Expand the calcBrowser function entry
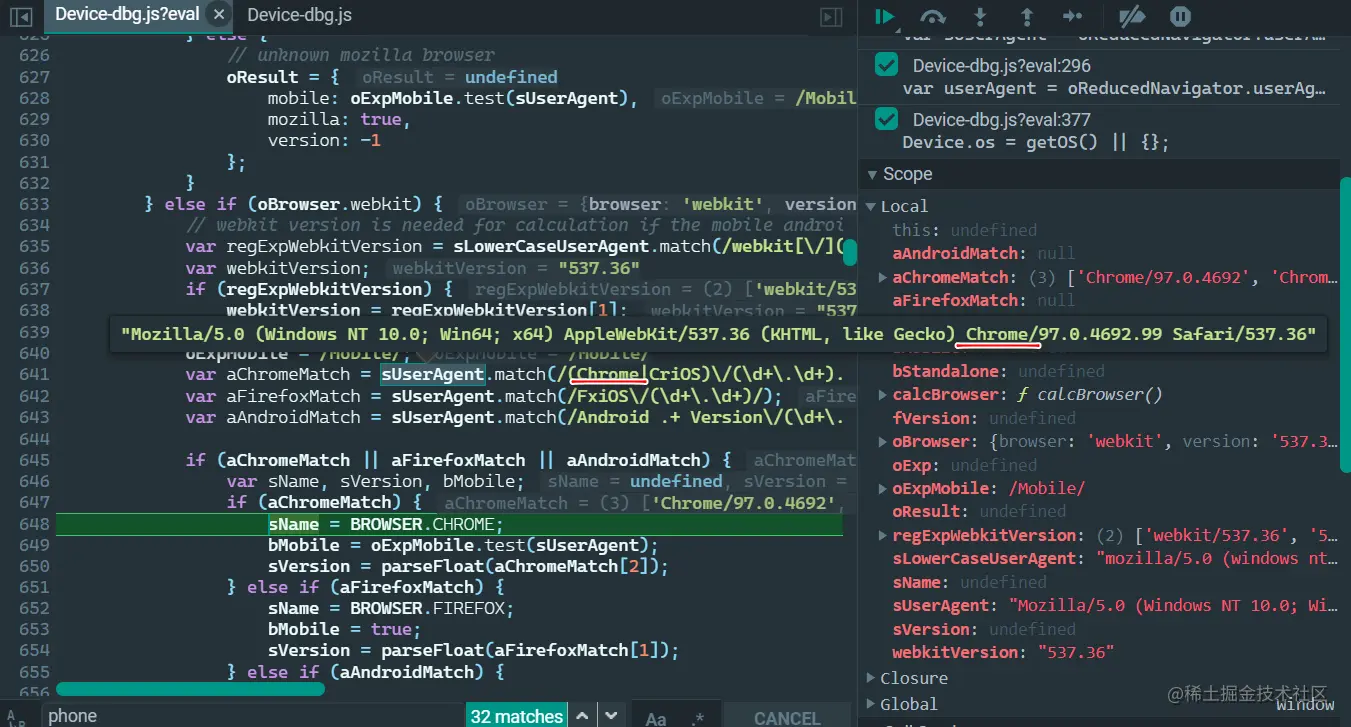 882,394
